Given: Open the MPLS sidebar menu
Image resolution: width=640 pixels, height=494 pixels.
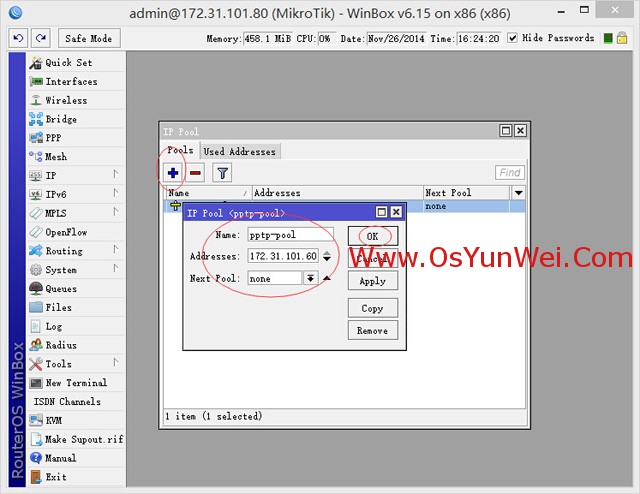Looking at the screenshot, I should [x=76, y=213].
